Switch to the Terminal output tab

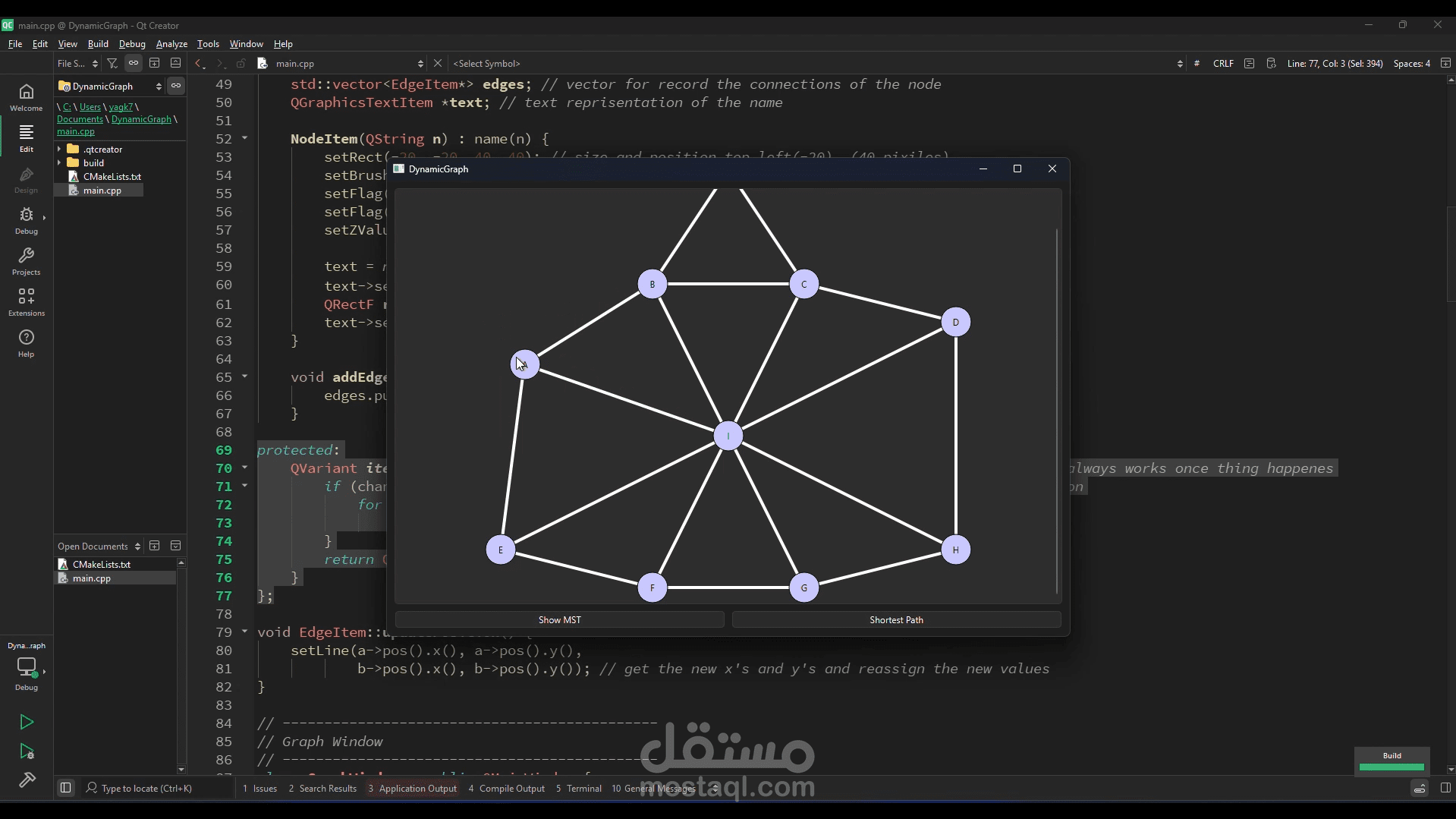coord(584,789)
